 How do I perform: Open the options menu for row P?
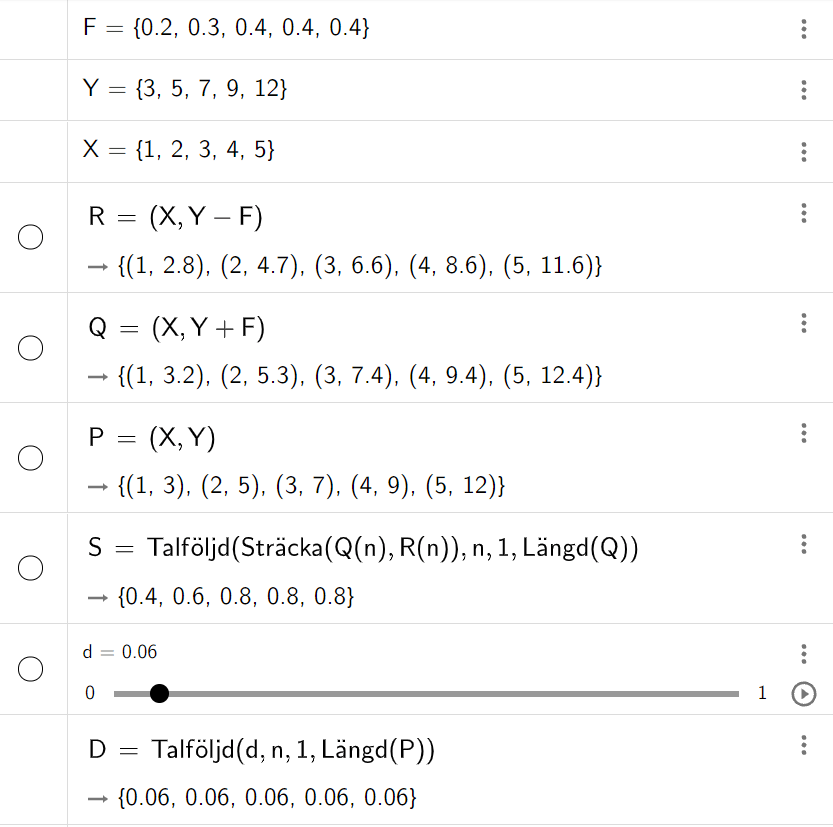tap(804, 433)
